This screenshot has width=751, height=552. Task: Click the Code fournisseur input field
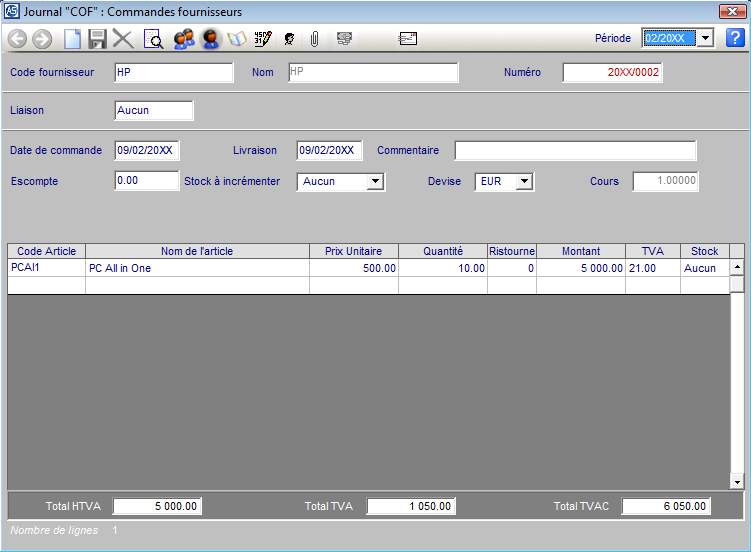[x=173, y=72]
